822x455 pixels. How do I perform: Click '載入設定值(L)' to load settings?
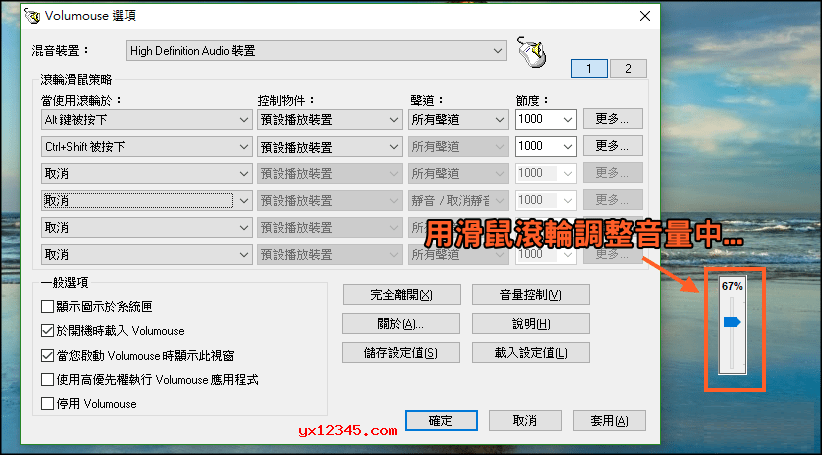pyautogui.click(x=531, y=352)
